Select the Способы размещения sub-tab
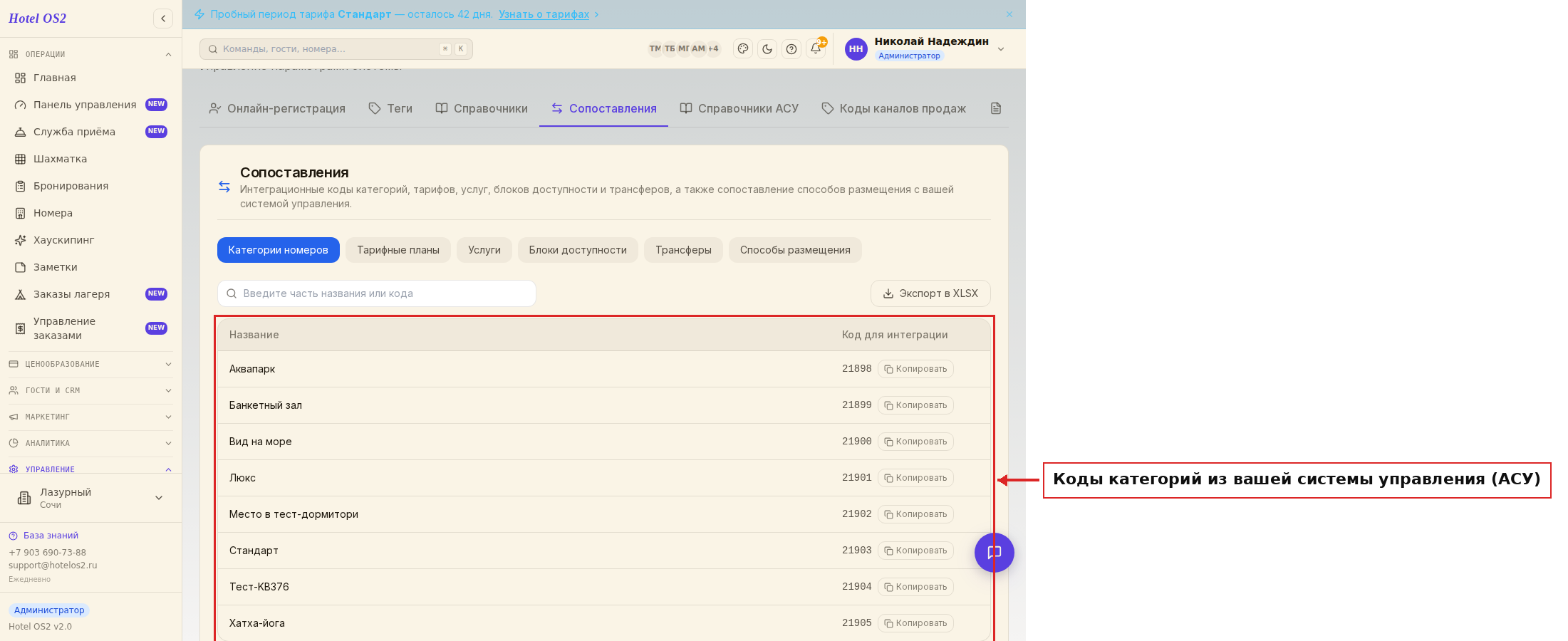This screenshot has height=641, width=1568. point(795,250)
